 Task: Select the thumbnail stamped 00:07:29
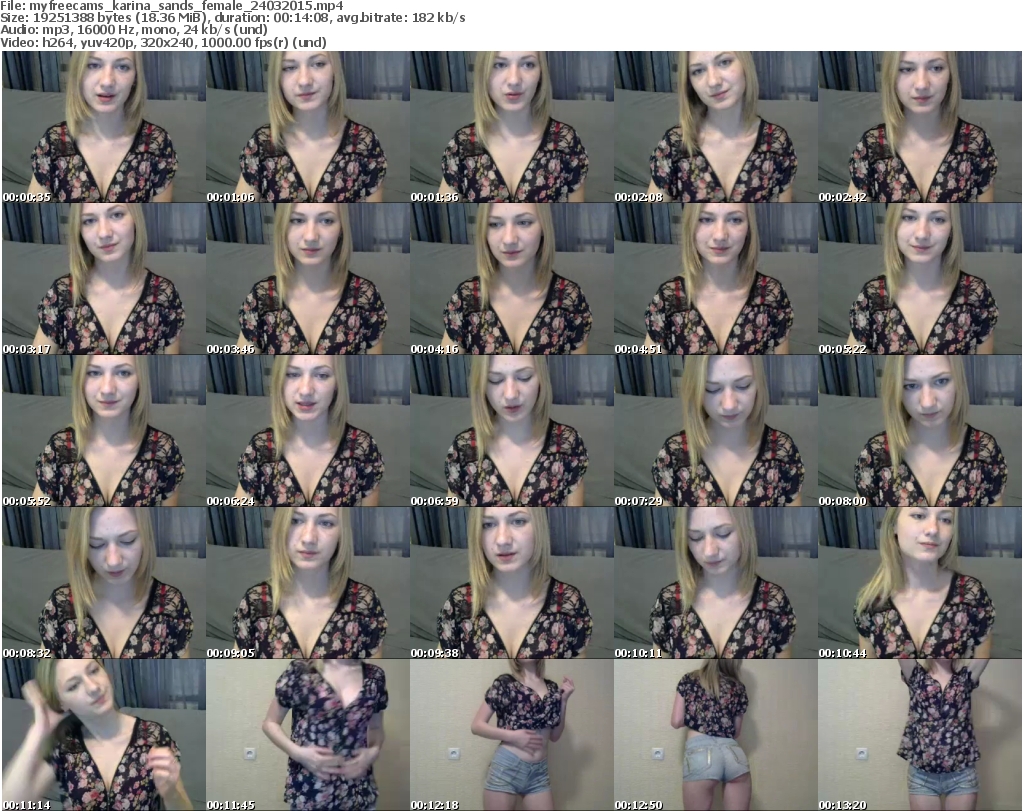pyautogui.click(x=715, y=431)
